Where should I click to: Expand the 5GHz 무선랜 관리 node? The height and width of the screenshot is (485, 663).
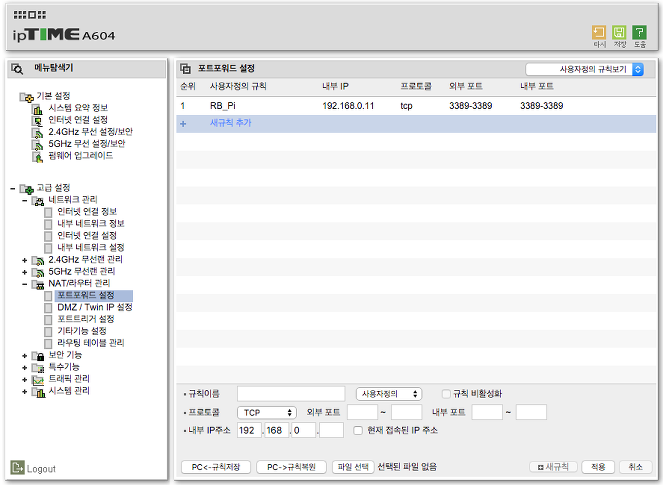click(x=25, y=272)
